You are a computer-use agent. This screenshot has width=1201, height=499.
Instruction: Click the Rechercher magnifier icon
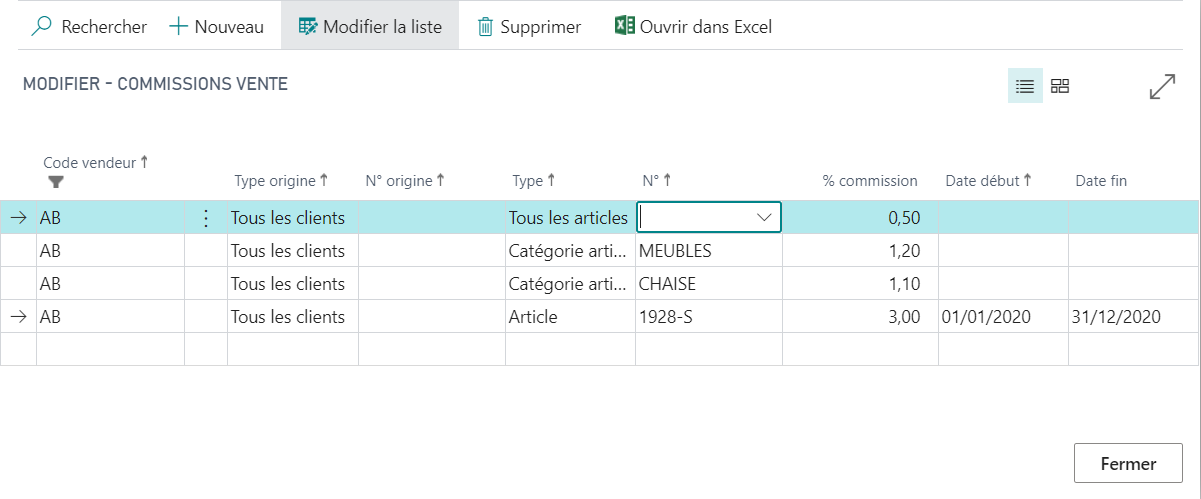click(41, 26)
